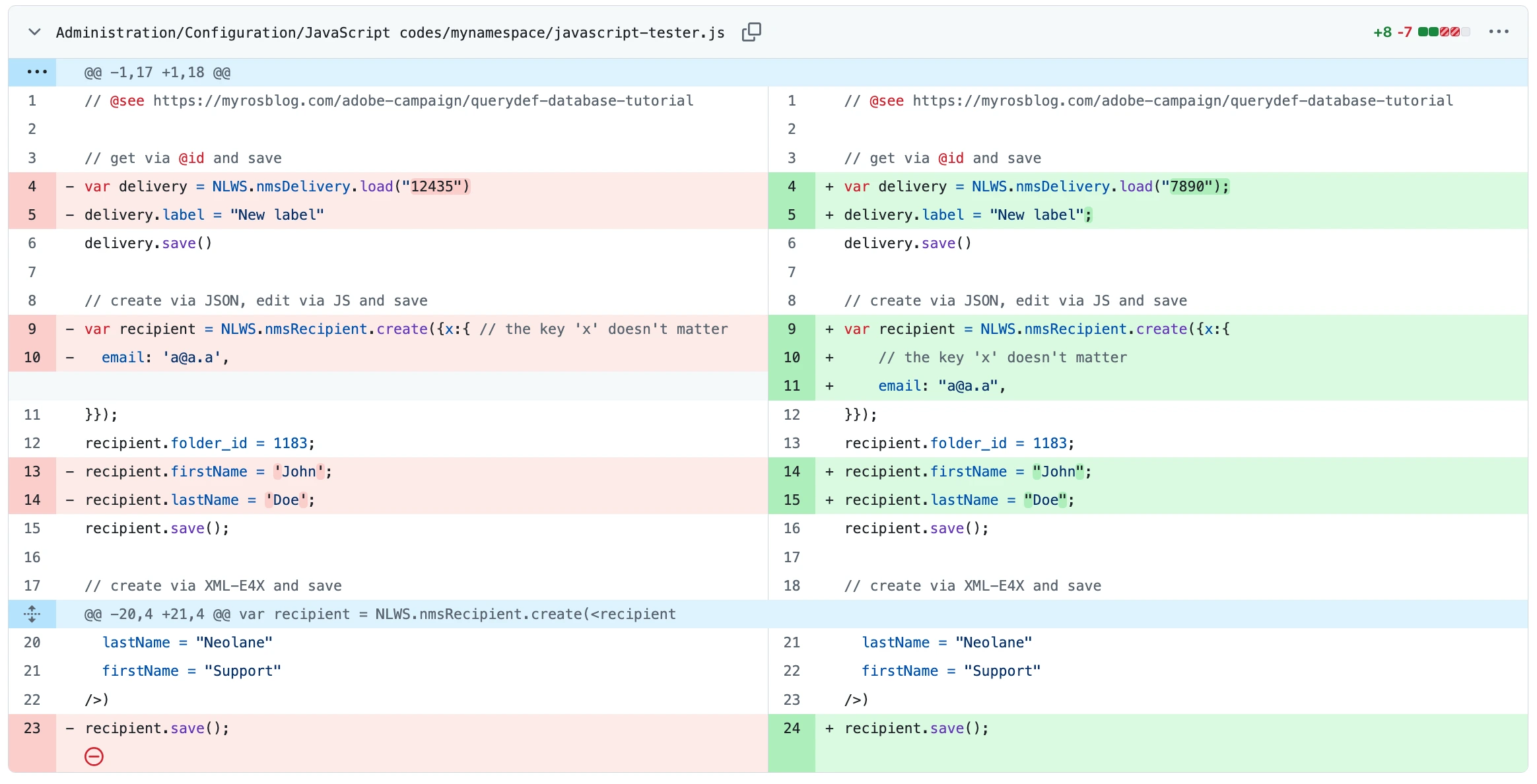The image size is (1537, 784).
Task: Open the file options three-dot menu
Action: click(1499, 32)
